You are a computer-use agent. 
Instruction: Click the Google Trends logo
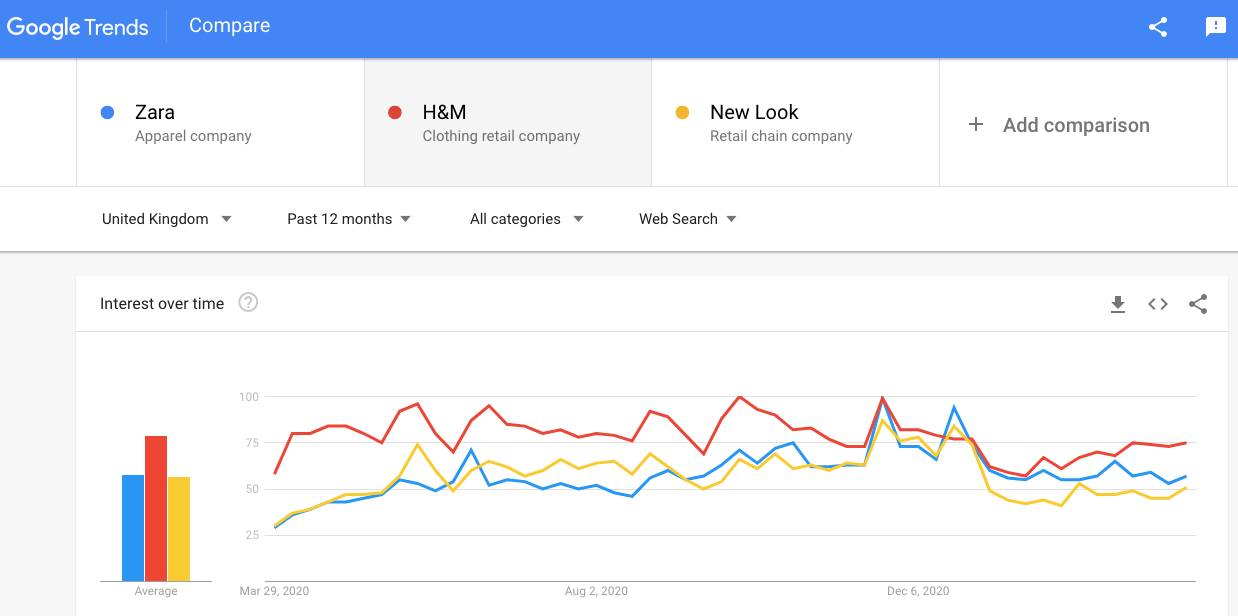(x=78, y=27)
